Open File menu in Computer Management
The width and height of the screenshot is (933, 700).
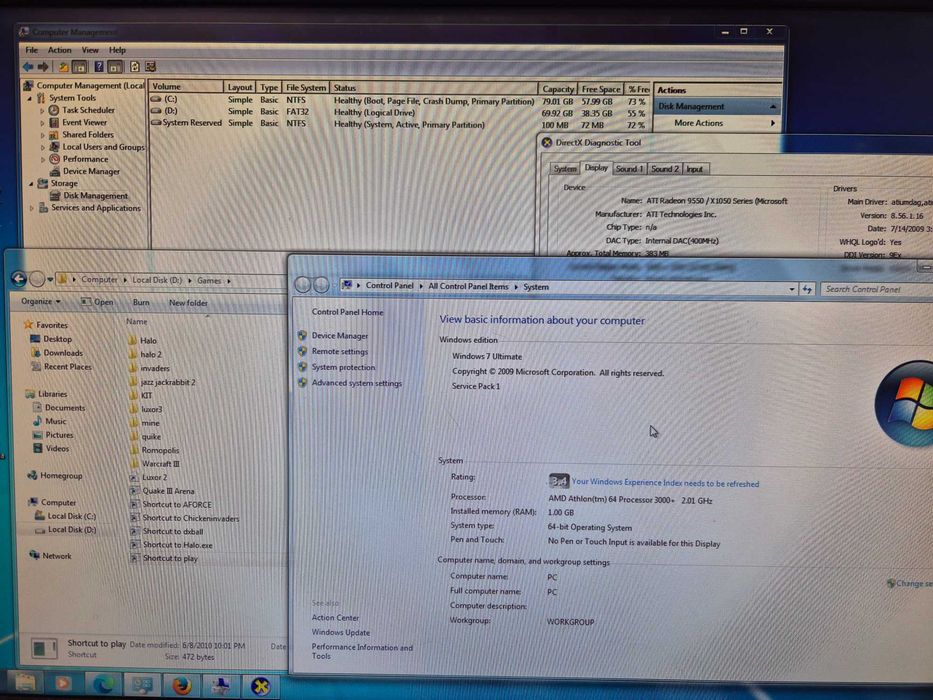pos(32,50)
